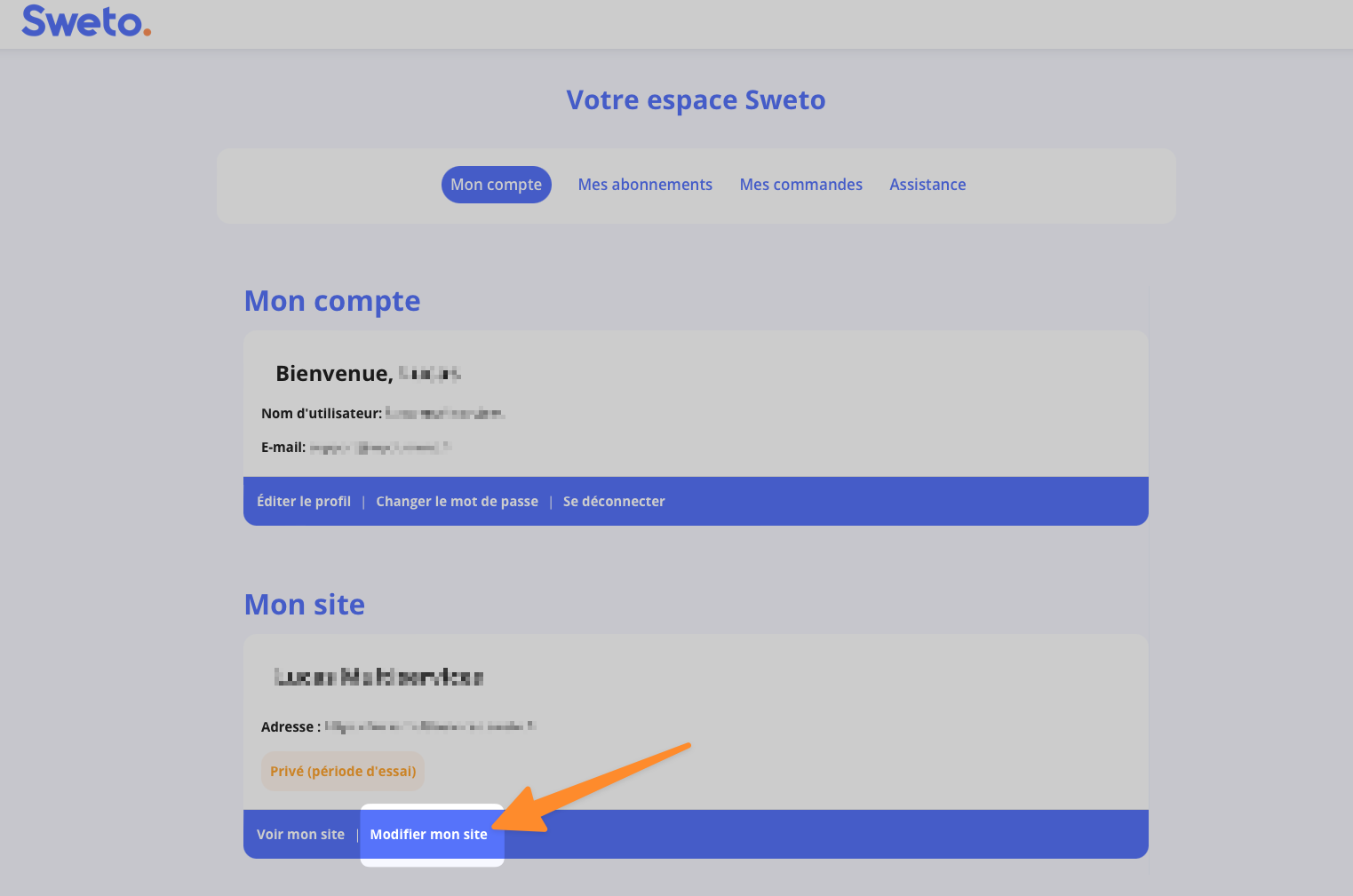
Task: Click the blurred E-mail value
Action: [380, 448]
